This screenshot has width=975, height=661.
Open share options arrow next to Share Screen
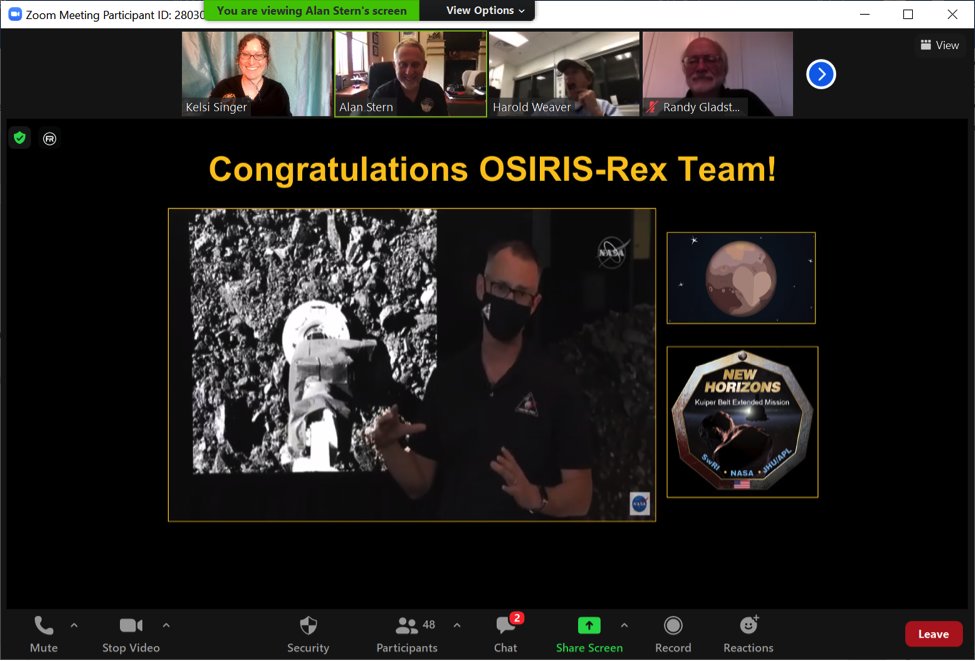624,625
